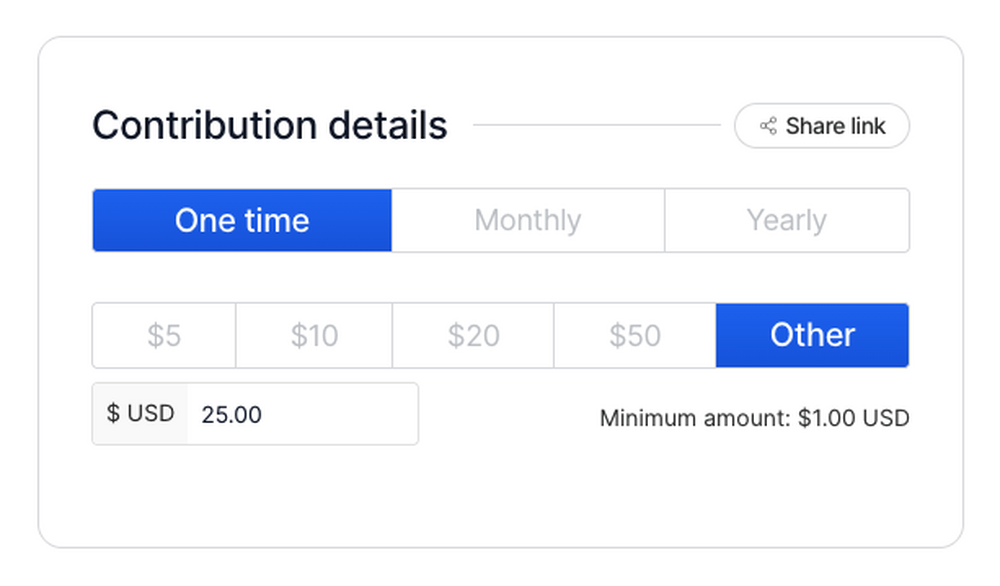Screen dimensions: 1000x586
Task: Pick the $5 preset amount
Action: pyautogui.click(x=164, y=336)
